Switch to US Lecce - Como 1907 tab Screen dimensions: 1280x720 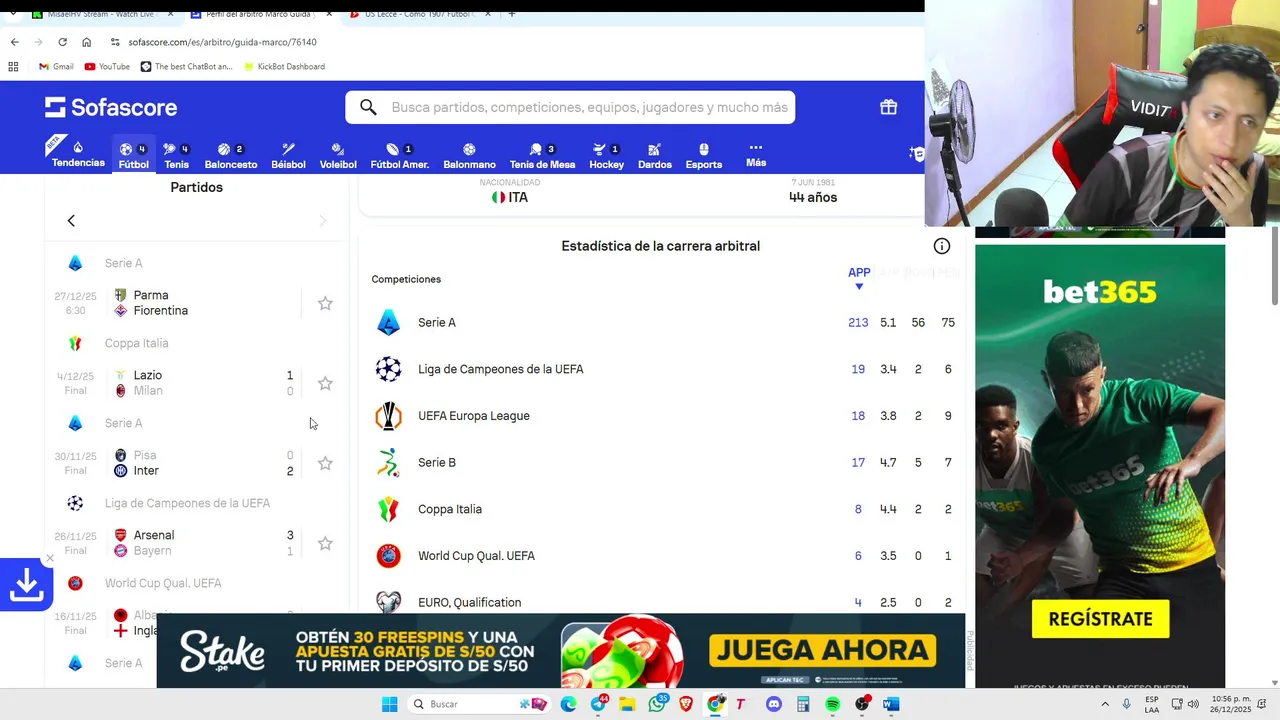[418, 14]
